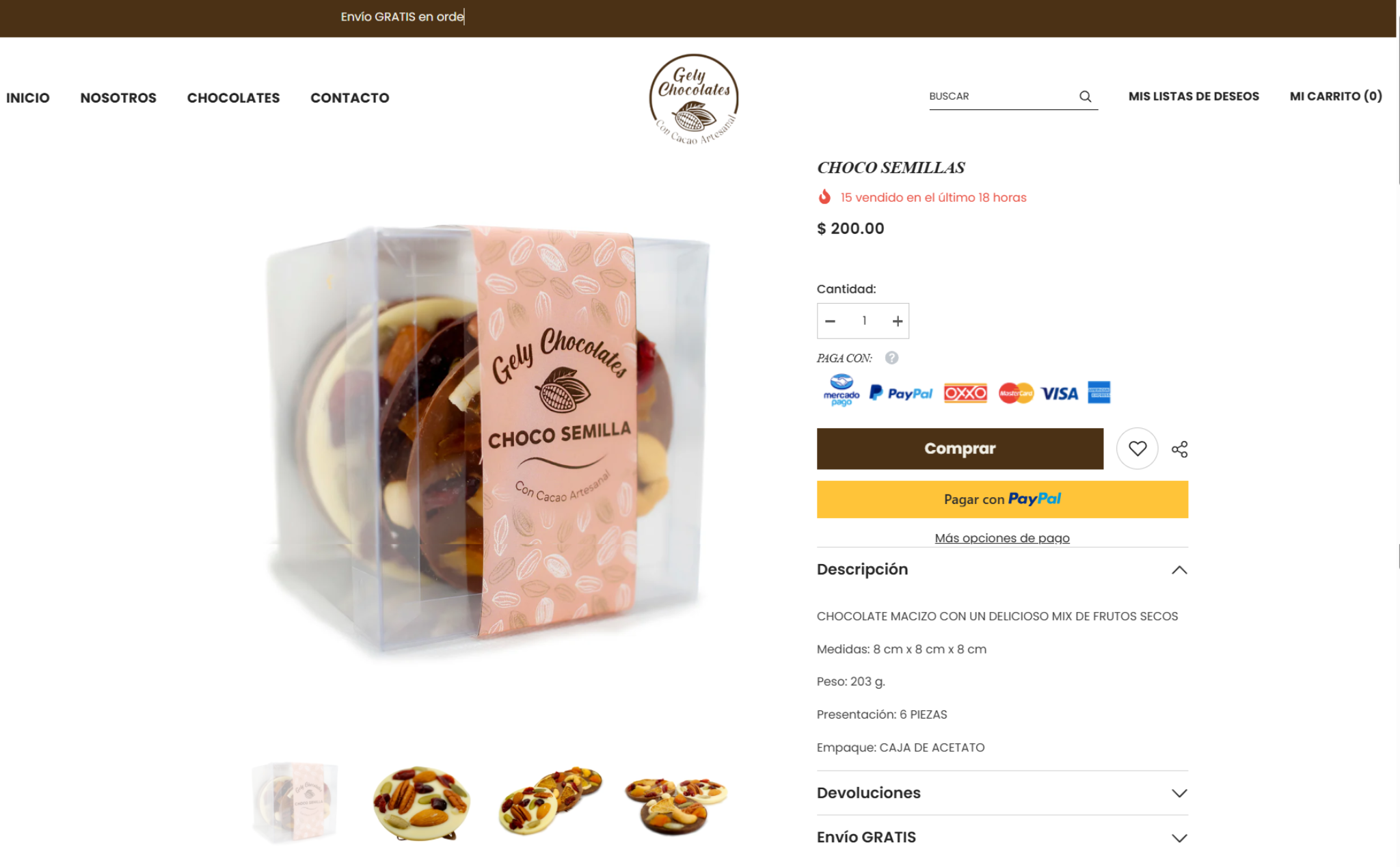
Task: Click the OXXO payment icon
Action: tap(965, 393)
